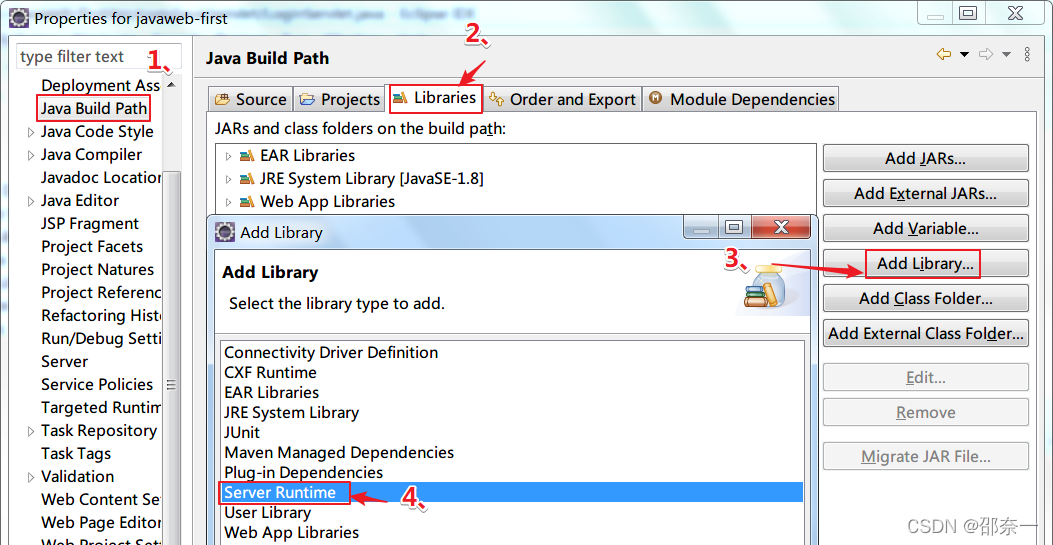The width and height of the screenshot is (1053, 545).
Task: Switch to the Module Dependencies tab
Action: [x=741, y=99]
